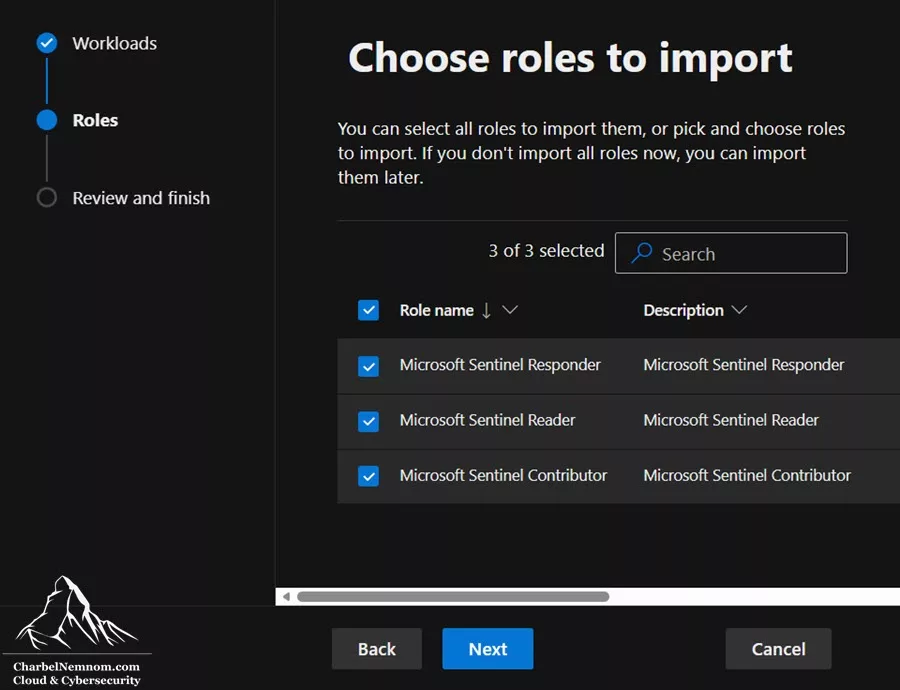The width and height of the screenshot is (900, 690).
Task: Go to the Workloads step
Action: tap(114, 43)
